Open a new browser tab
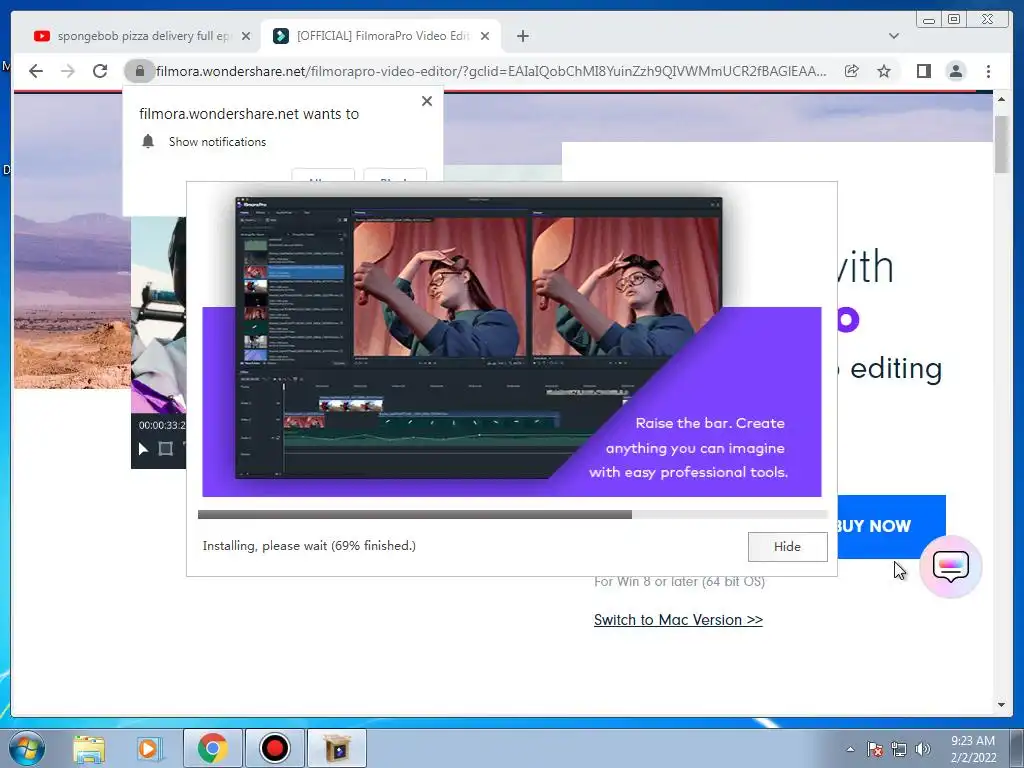 tap(522, 36)
